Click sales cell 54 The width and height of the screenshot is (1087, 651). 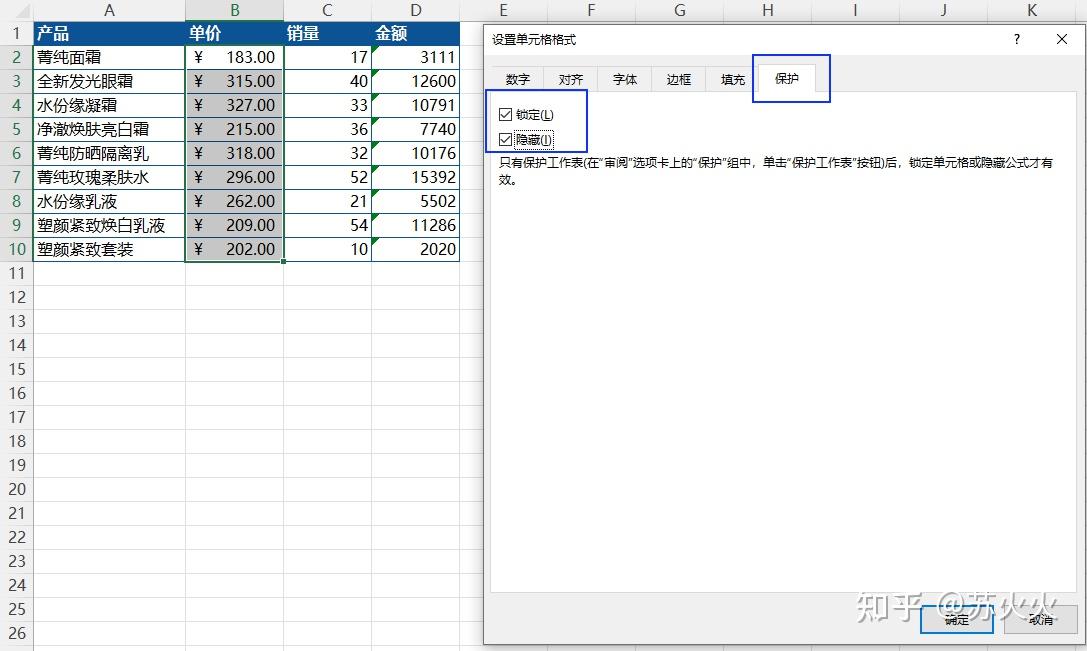coord(327,225)
